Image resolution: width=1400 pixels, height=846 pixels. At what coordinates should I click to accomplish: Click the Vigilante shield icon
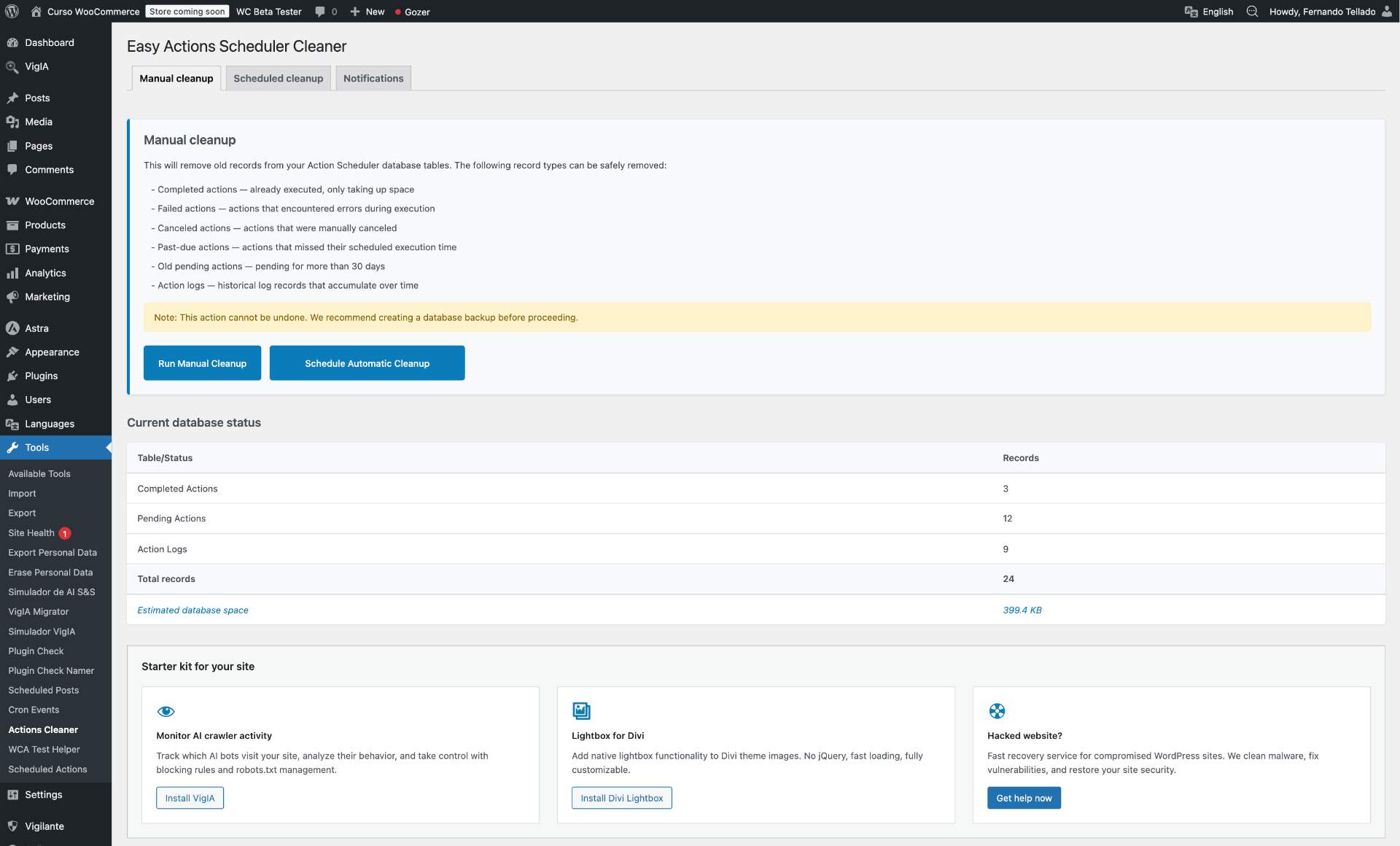point(12,826)
